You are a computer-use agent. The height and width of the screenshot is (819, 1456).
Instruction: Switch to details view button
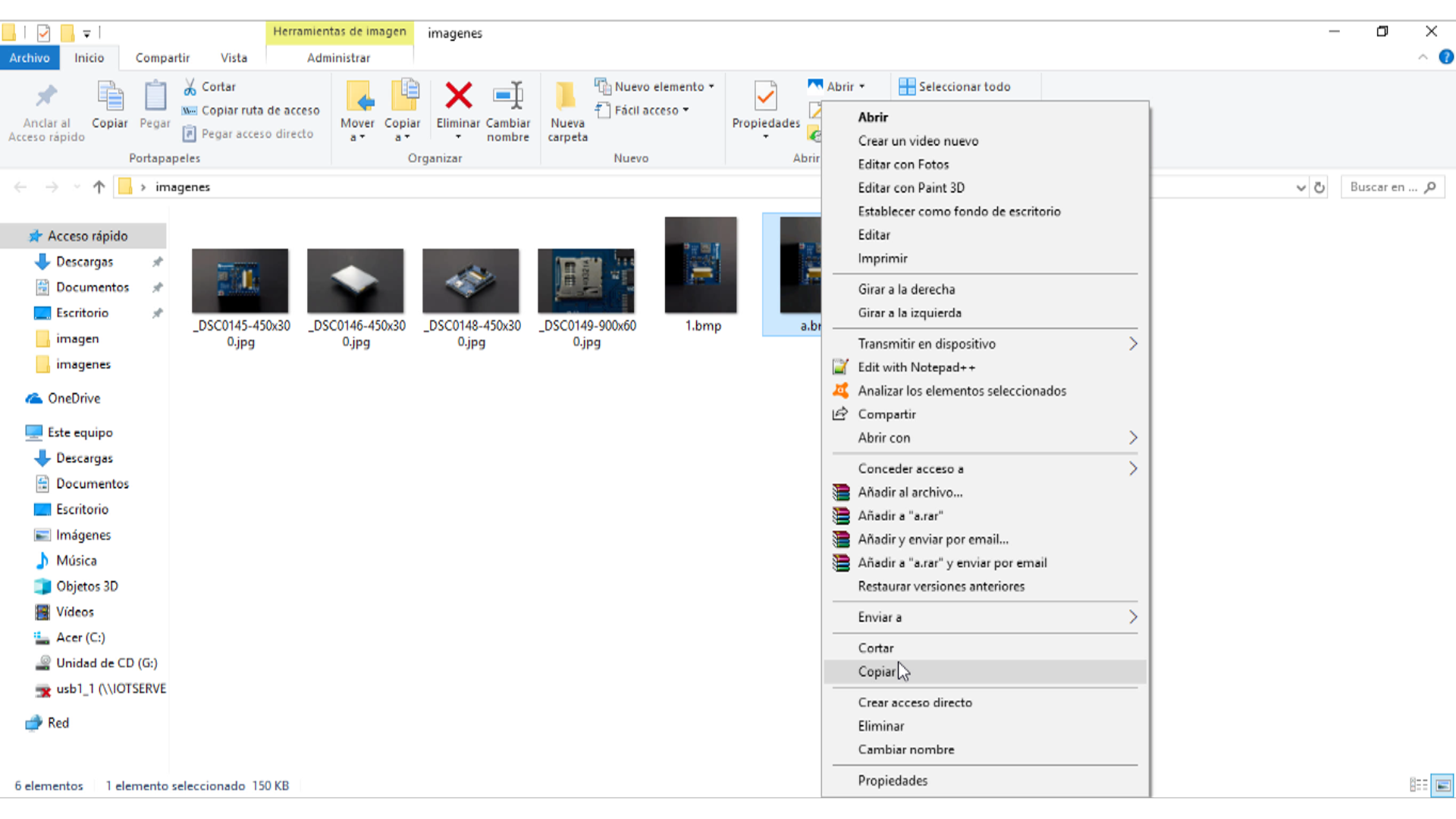[1418, 786]
